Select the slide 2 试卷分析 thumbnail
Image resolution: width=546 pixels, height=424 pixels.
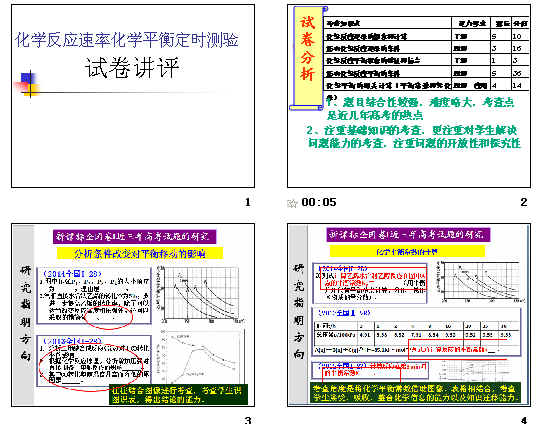tap(409, 96)
